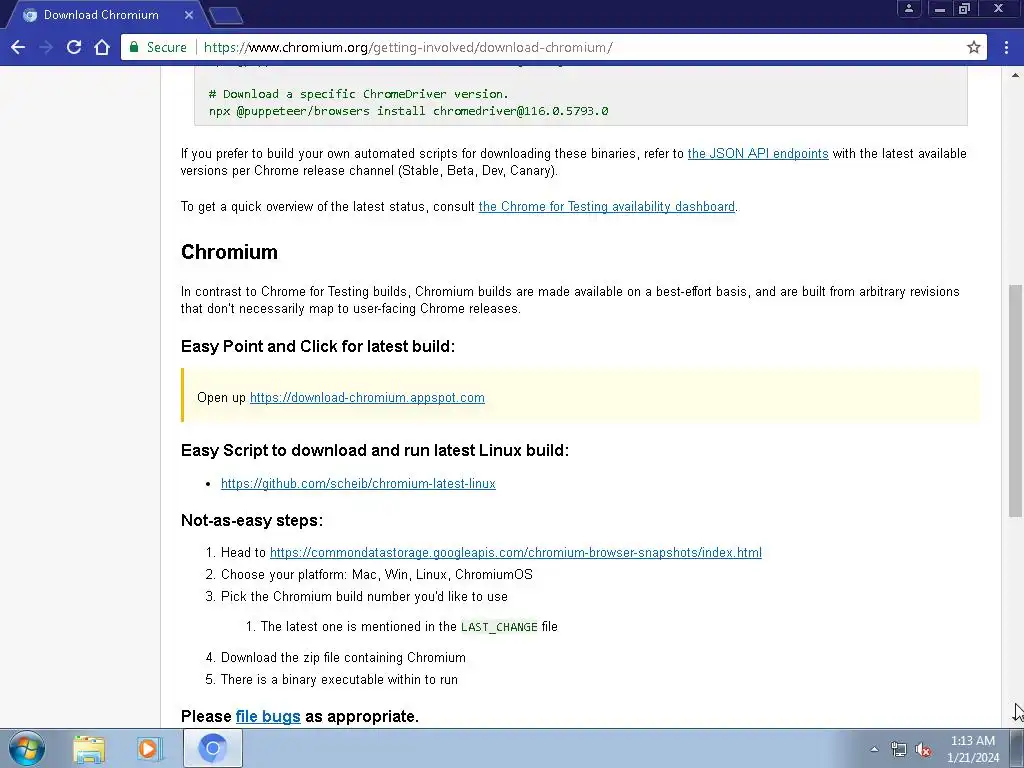Click the 'Choose your platform' step text
Image resolution: width=1024 pixels, height=768 pixels.
pyautogui.click(x=377, y=575)
